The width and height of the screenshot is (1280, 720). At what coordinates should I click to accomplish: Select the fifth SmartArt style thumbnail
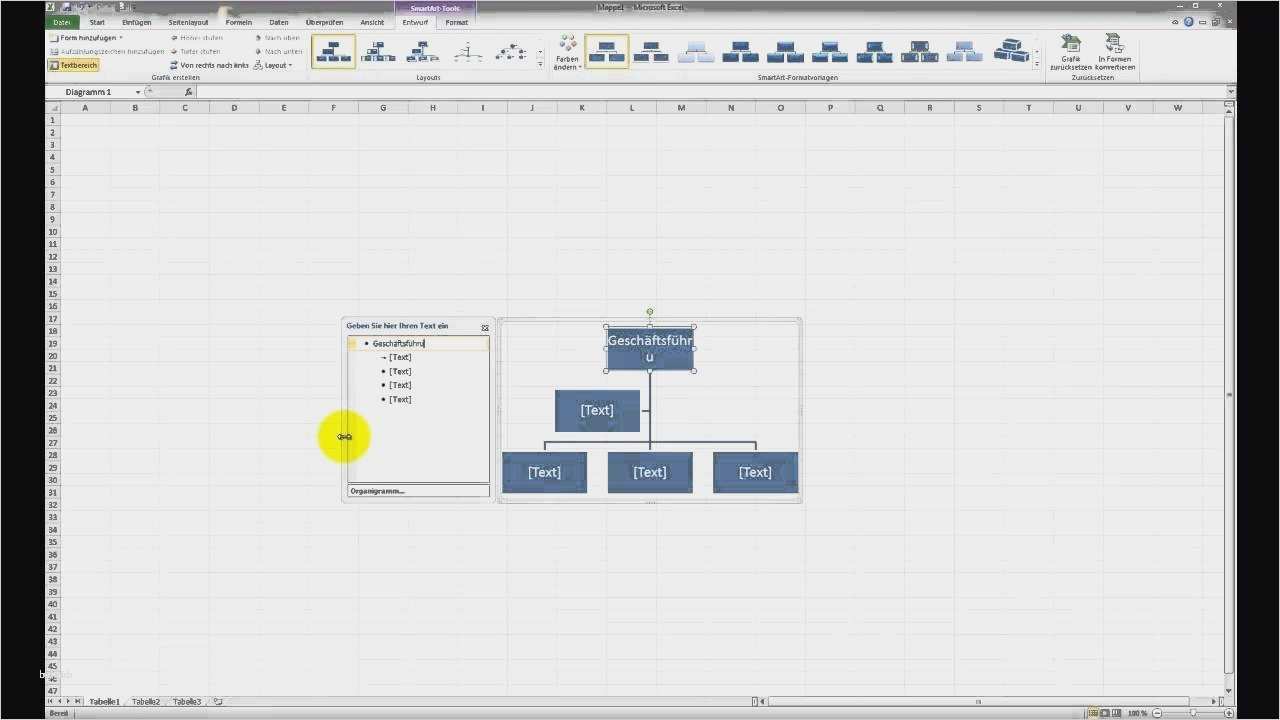pos(785,52)
